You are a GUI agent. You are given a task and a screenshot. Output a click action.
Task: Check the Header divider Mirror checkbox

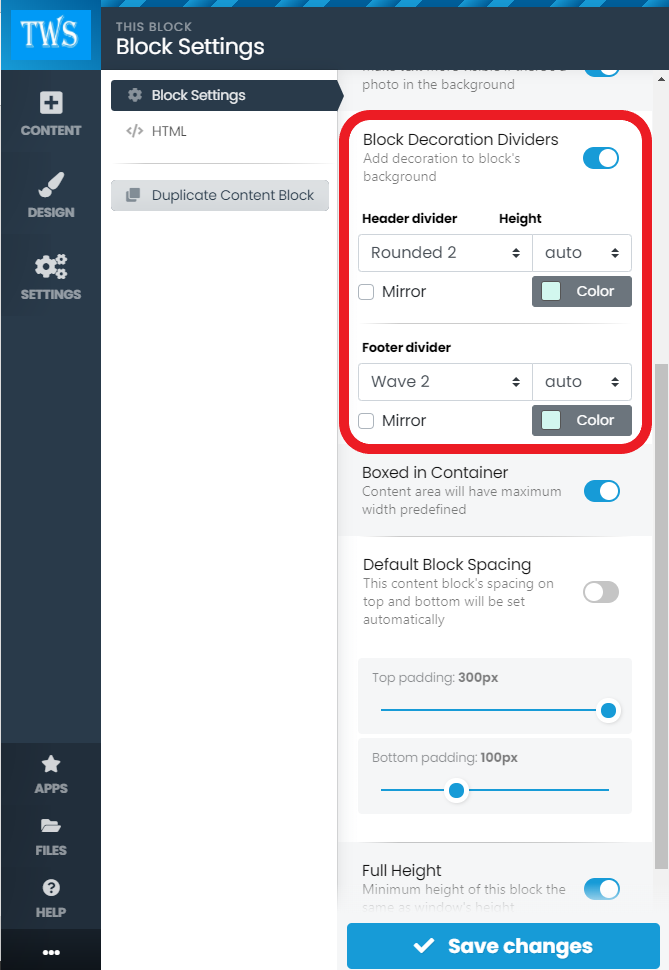(x=367, y=292)
